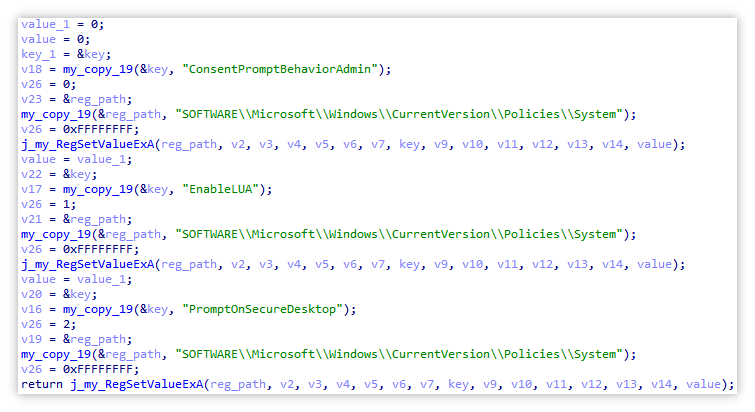Select variable v21 assigned to &reg_path
The image size is (755, 412).
coord(32,219)
